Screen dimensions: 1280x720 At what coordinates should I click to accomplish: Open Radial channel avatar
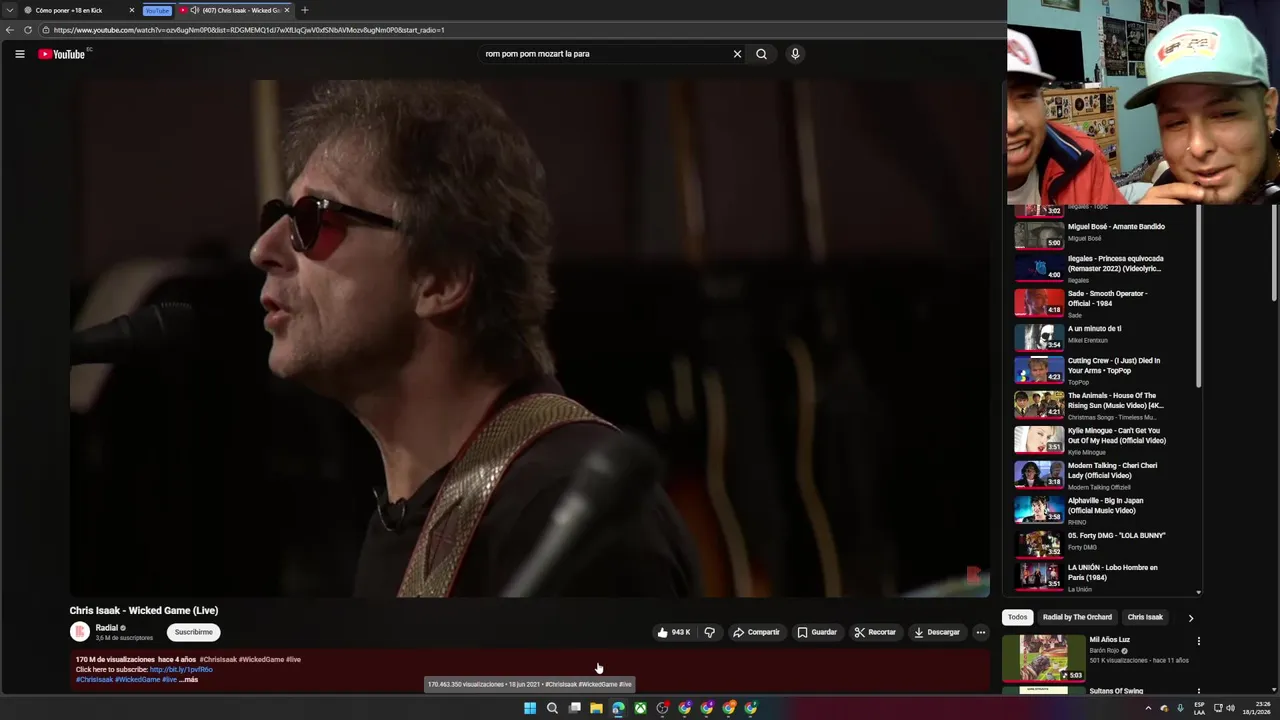click(x=80, y=632)
